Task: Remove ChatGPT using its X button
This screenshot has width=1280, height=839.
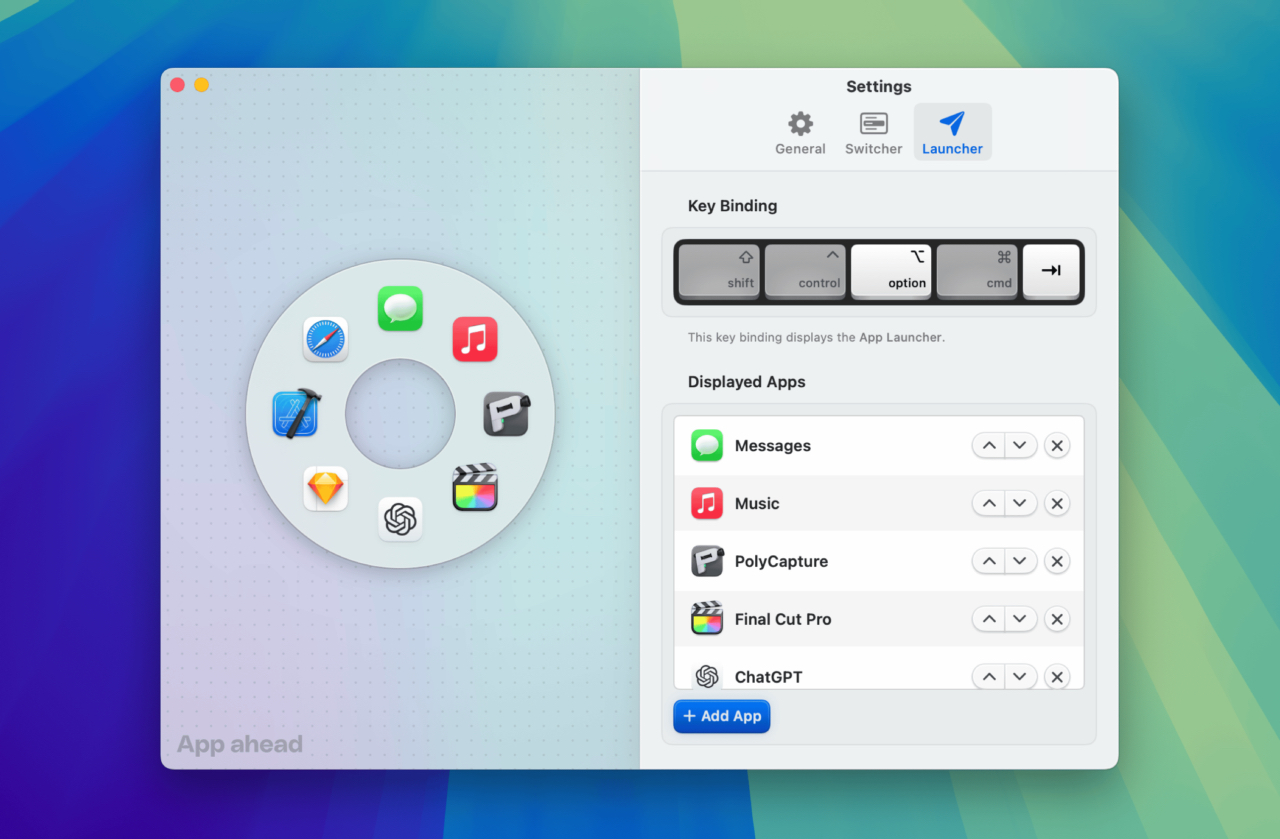Action: click(x=1057, y=677)
